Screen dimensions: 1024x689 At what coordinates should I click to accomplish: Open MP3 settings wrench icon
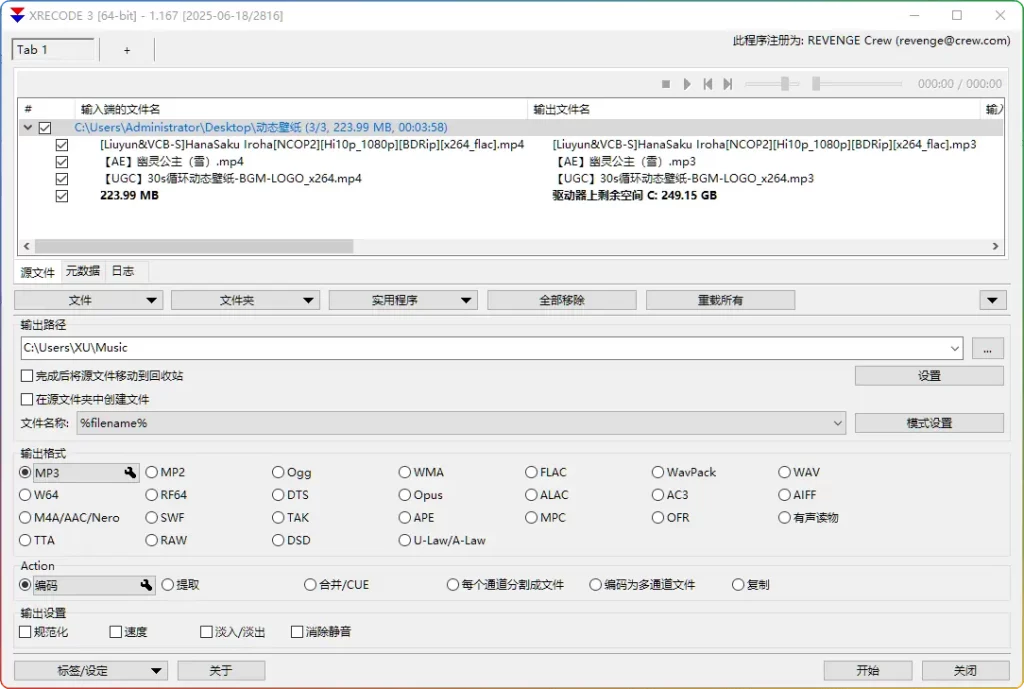click(130, 472)
